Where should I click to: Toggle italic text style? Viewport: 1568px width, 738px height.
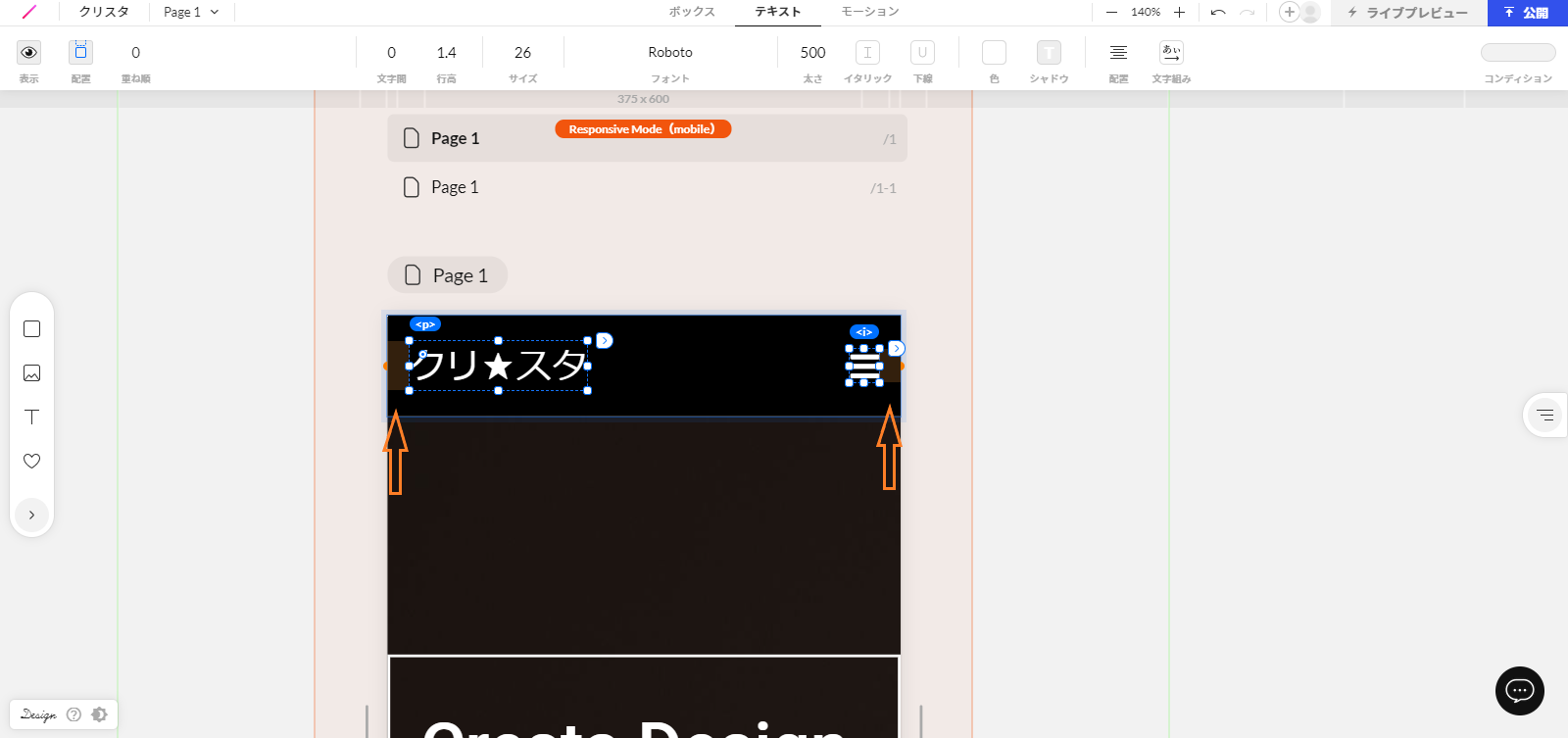click(x=867, y=52)
